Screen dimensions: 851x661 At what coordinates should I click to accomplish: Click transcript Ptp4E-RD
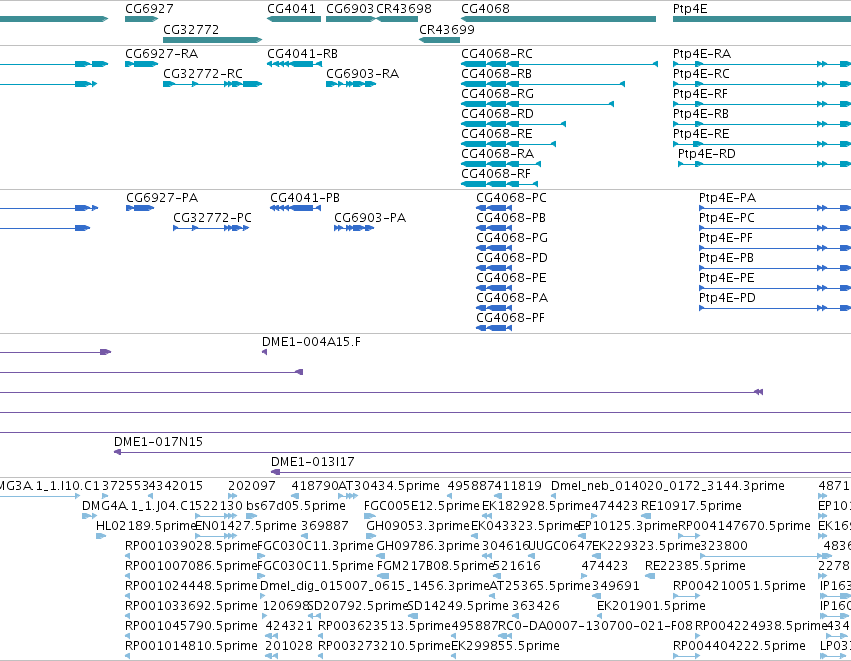[x=765, y=164]
